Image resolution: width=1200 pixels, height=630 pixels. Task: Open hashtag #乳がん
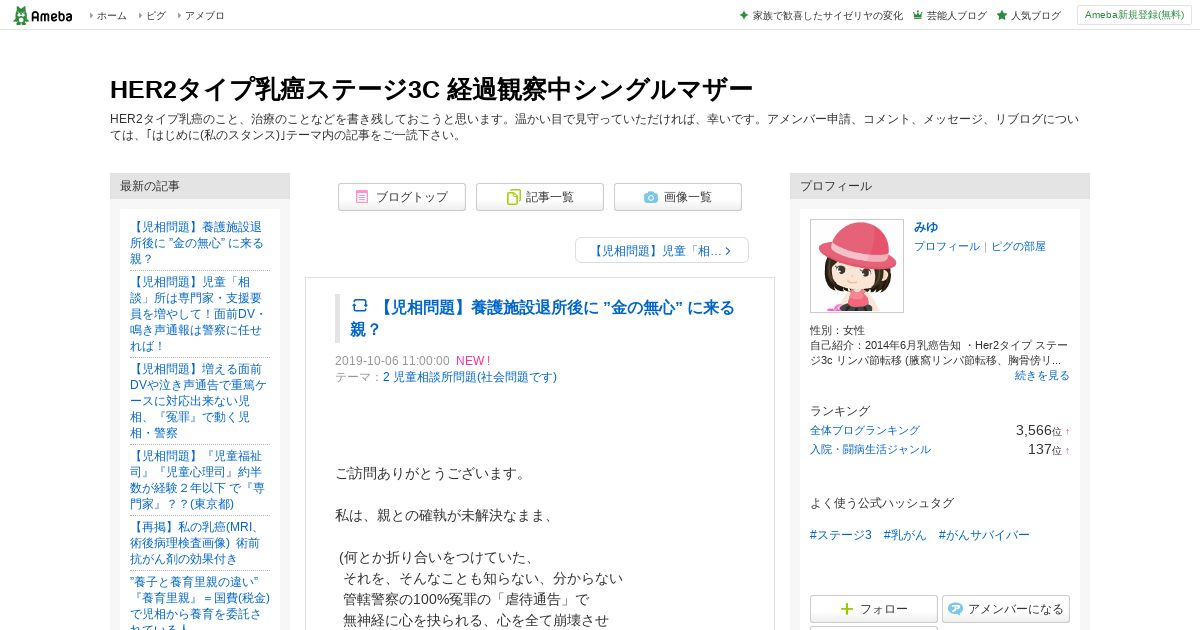[x=905, y=535]
